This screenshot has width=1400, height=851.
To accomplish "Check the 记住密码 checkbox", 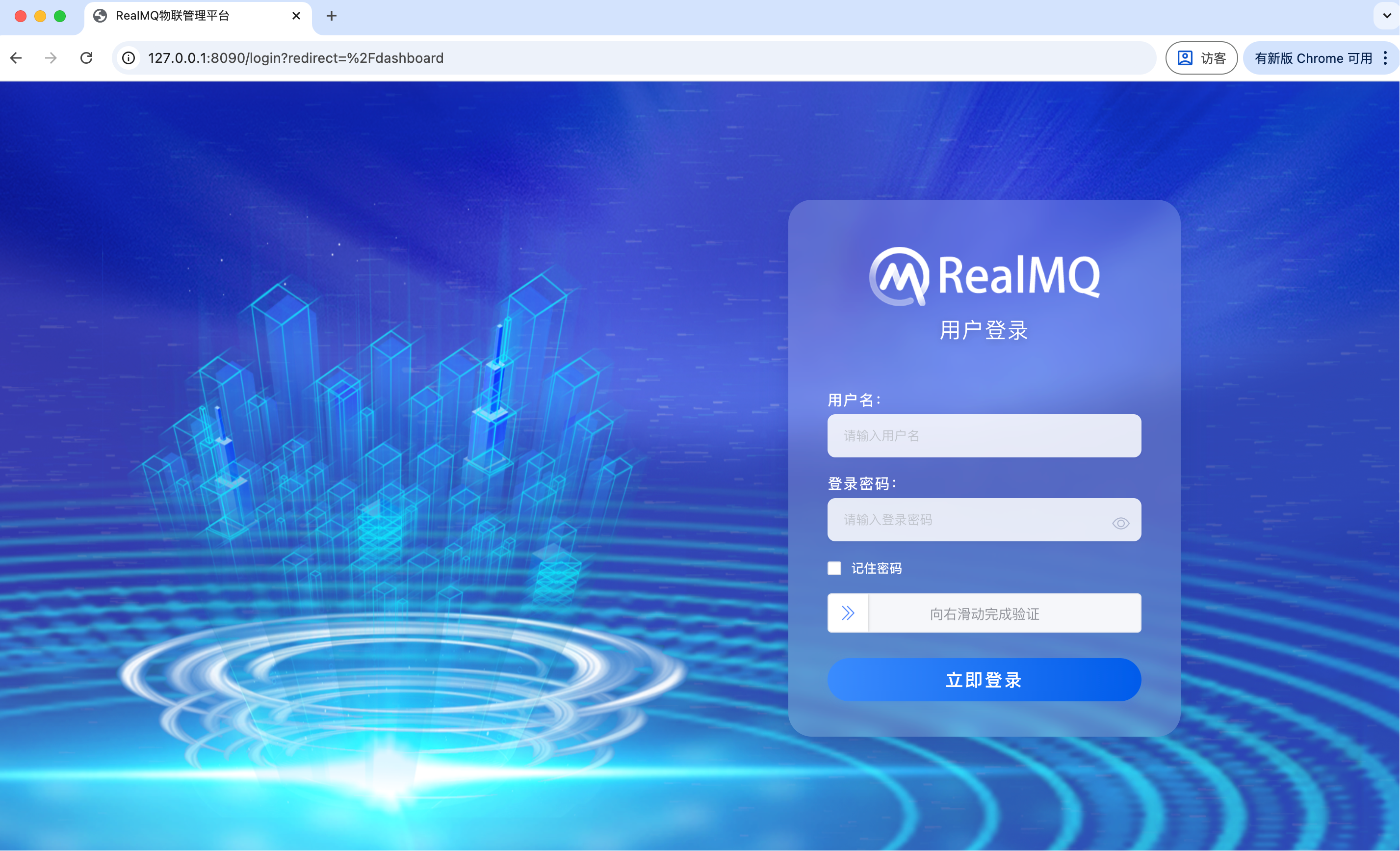I will [834, 568].
